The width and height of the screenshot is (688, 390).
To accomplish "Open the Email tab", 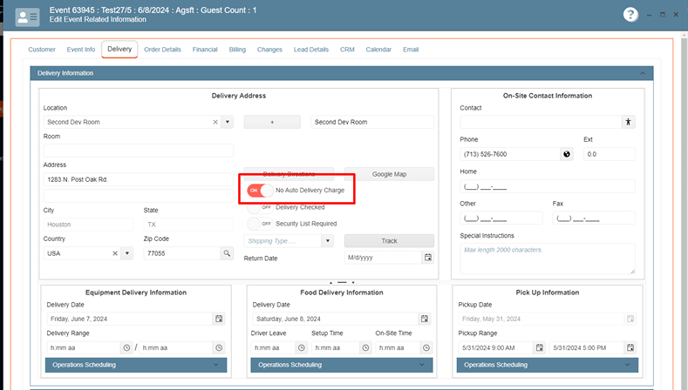I will [x=411, y=50].
